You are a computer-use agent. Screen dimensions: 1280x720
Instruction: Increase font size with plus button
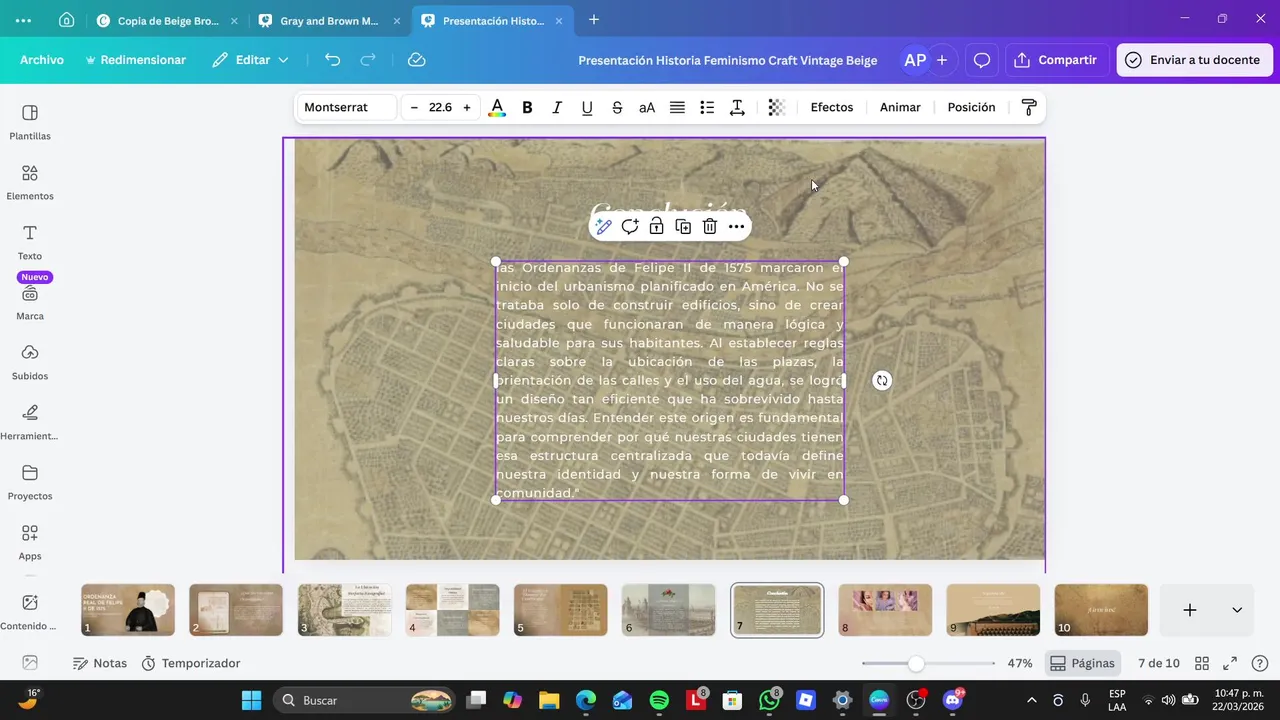point(466,107)
